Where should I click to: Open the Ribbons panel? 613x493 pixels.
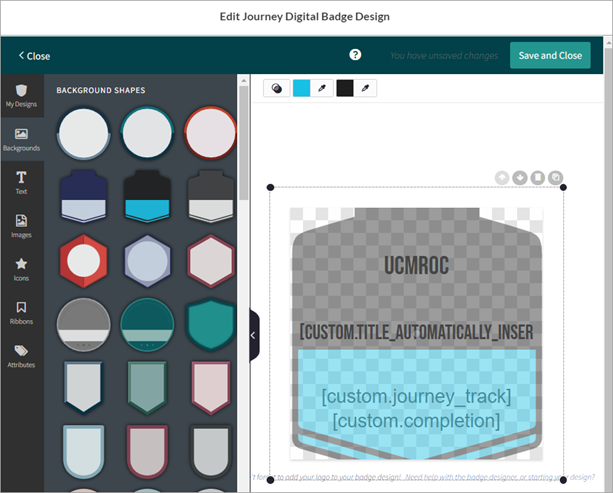pos(20,312)
